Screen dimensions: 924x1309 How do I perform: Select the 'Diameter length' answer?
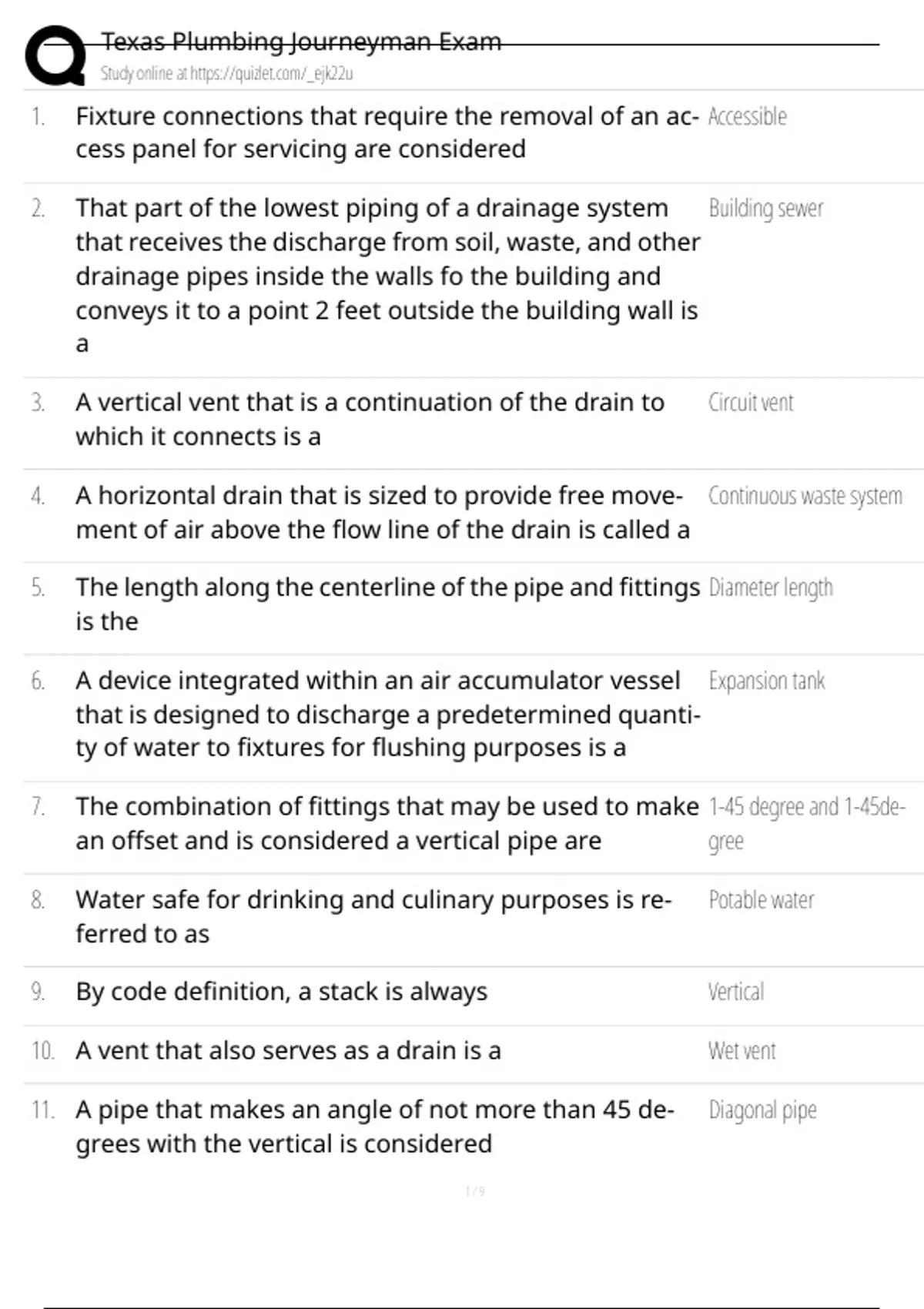[x=770, y=588]
